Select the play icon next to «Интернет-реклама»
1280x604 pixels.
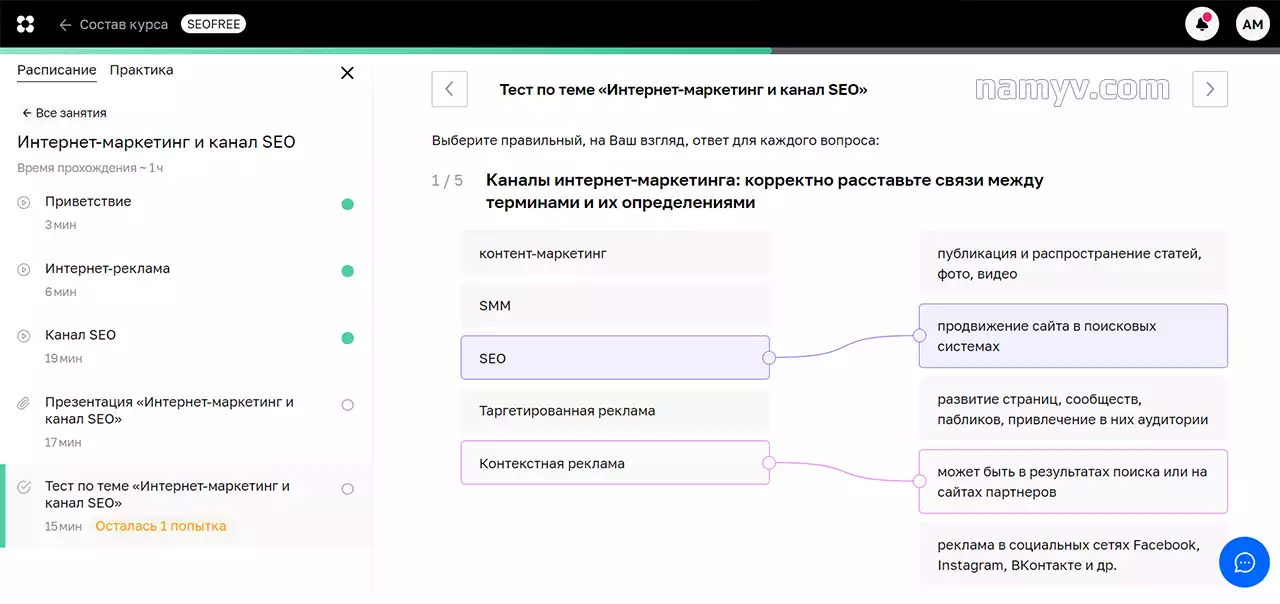(23, 270)
